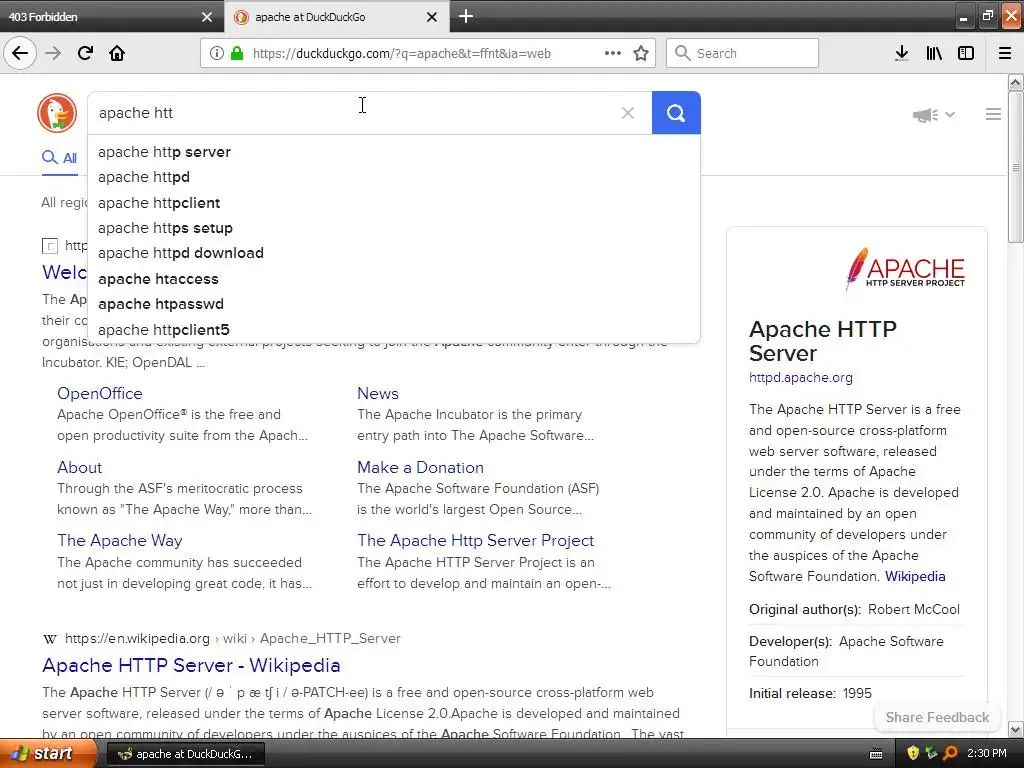The height and width of the screenshot is (768, 1024).
Task: Click the Apache HTTP Server Project logo
Action: [x=904, y=269]
